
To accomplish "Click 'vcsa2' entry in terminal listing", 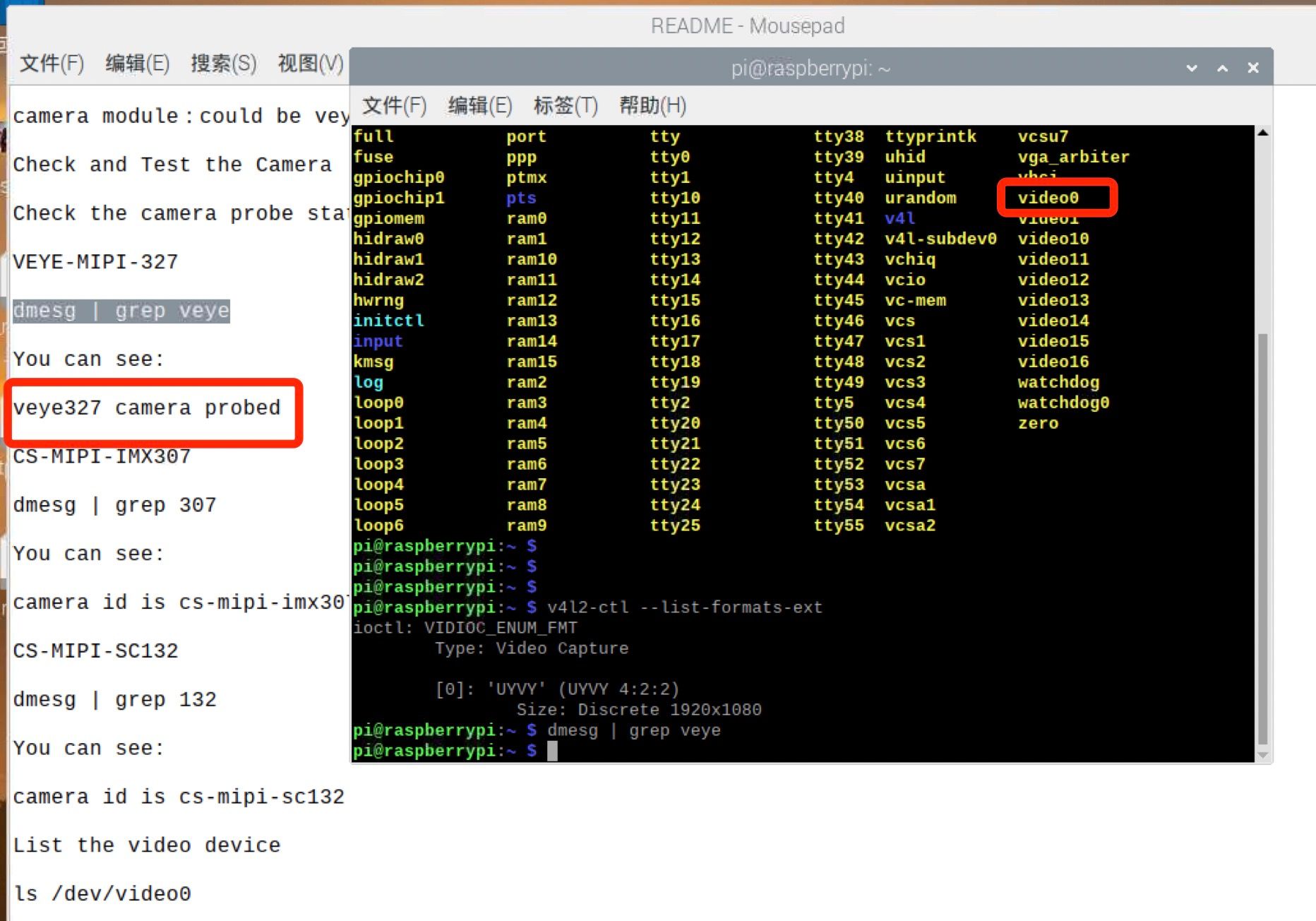I will tap(910, 525).
